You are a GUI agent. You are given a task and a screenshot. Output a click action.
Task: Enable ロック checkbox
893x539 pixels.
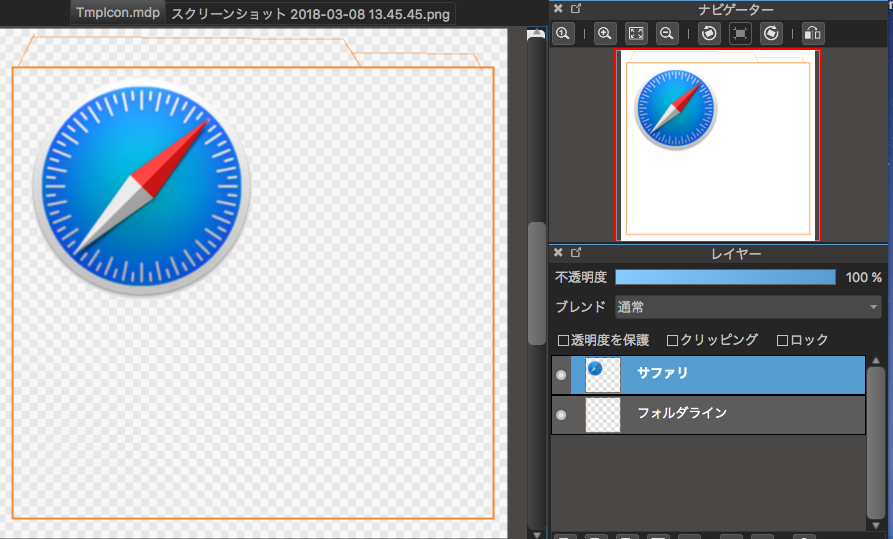tap(783, 340)
